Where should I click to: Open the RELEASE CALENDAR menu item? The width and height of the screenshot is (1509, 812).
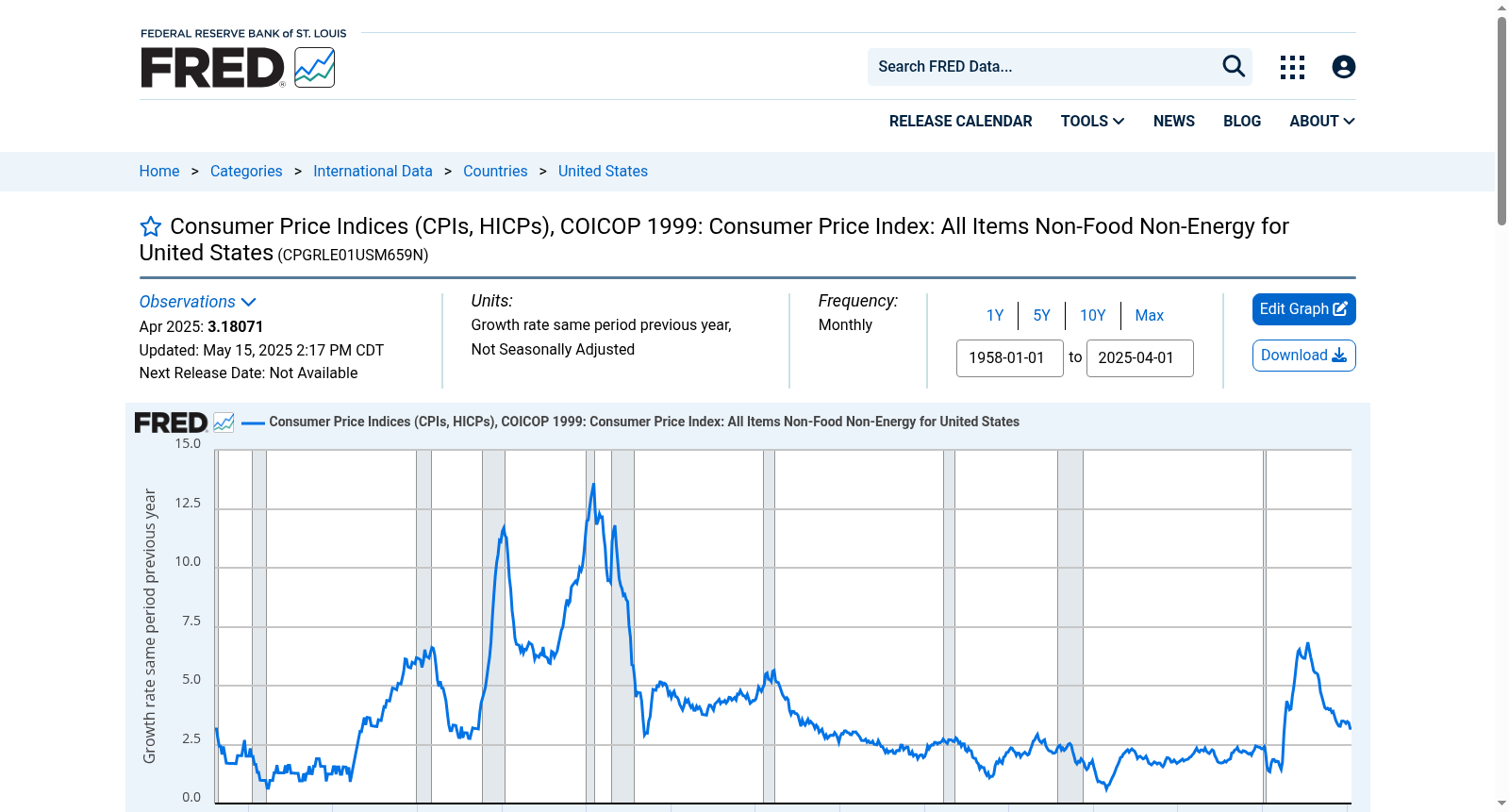[x=960, y=121]
